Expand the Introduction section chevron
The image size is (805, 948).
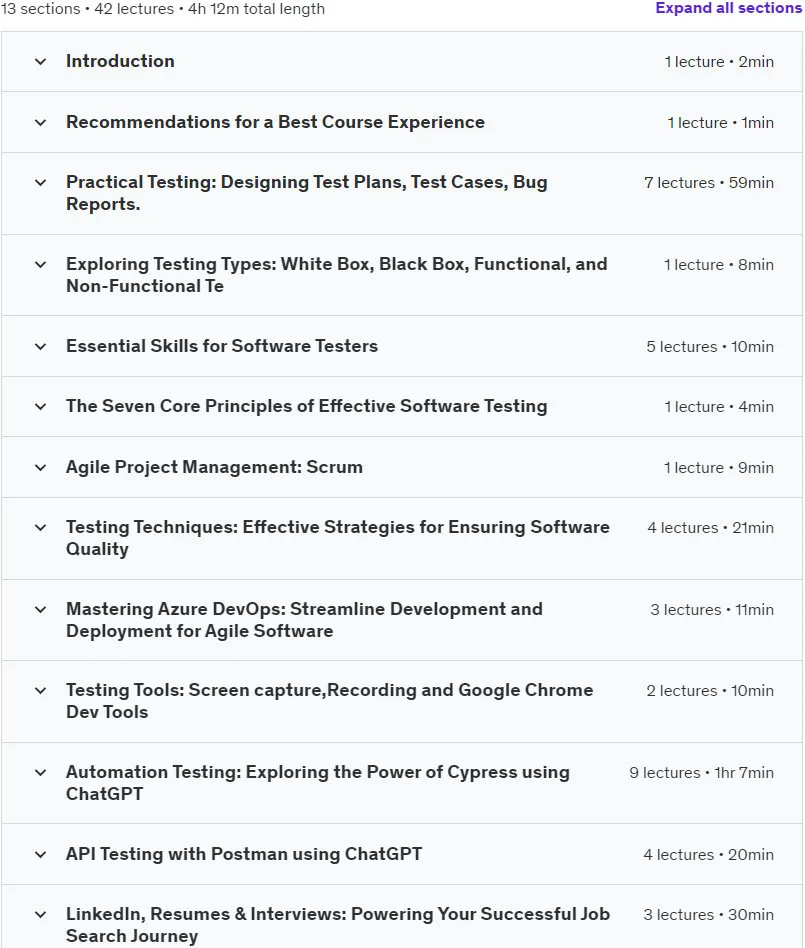coord(41,62)
